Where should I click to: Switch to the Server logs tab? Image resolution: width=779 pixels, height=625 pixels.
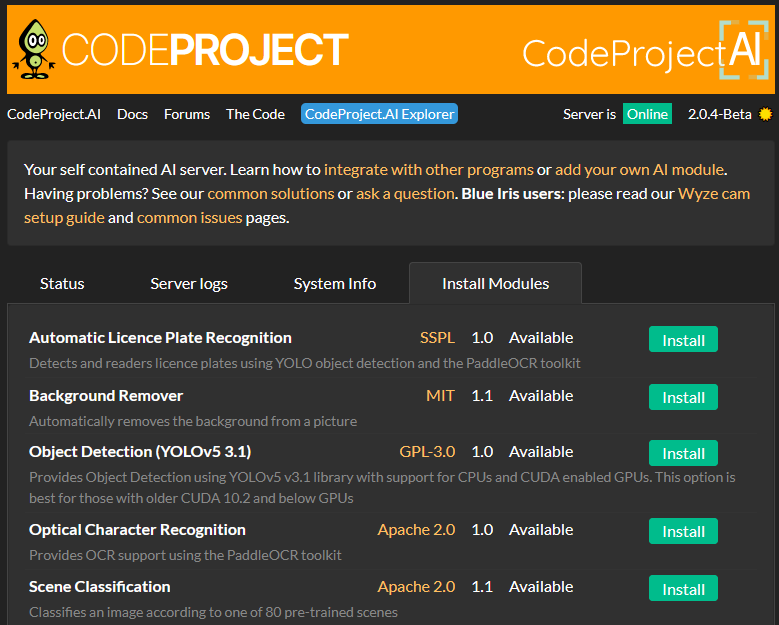coord(189,284)
